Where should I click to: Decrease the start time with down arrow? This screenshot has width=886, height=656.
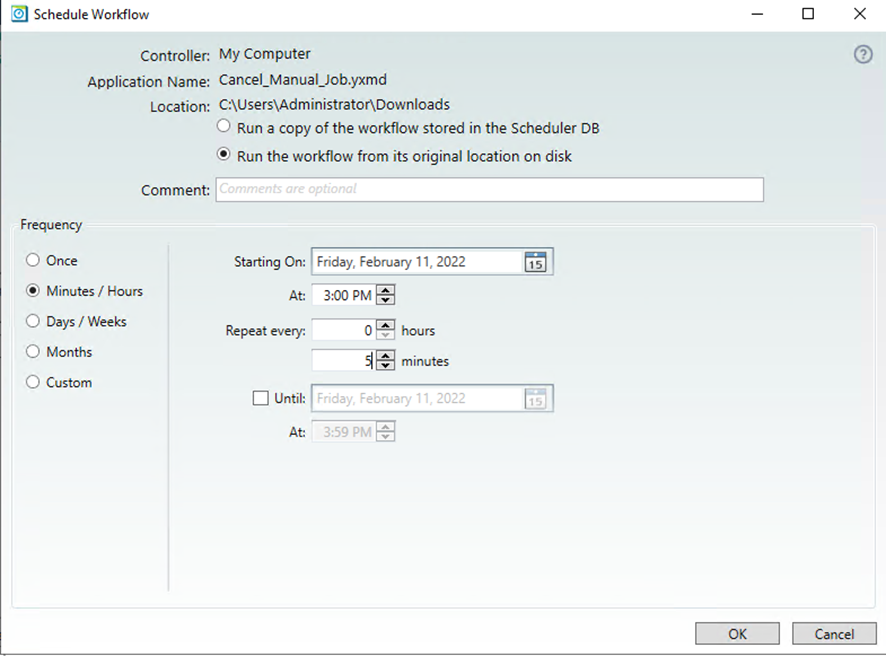386,299
